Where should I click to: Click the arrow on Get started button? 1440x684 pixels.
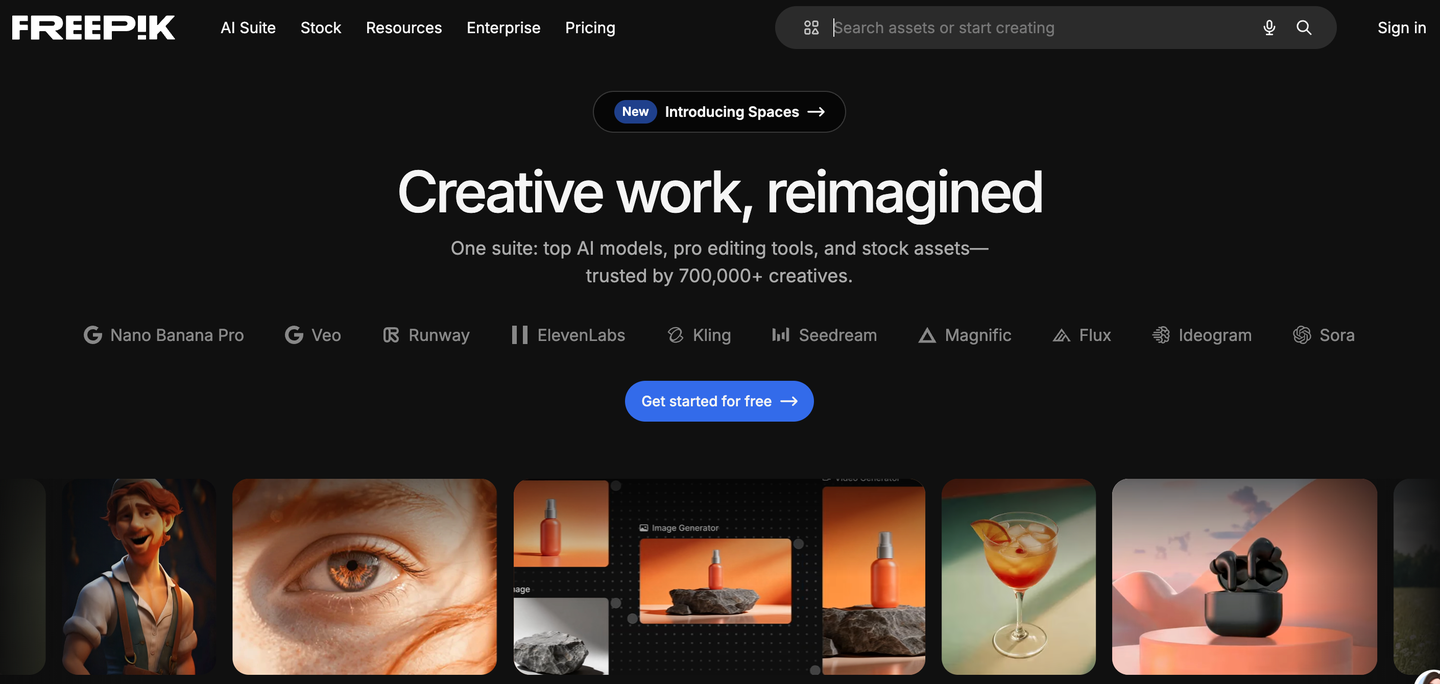pyautogui.click(x=789, y=401)
